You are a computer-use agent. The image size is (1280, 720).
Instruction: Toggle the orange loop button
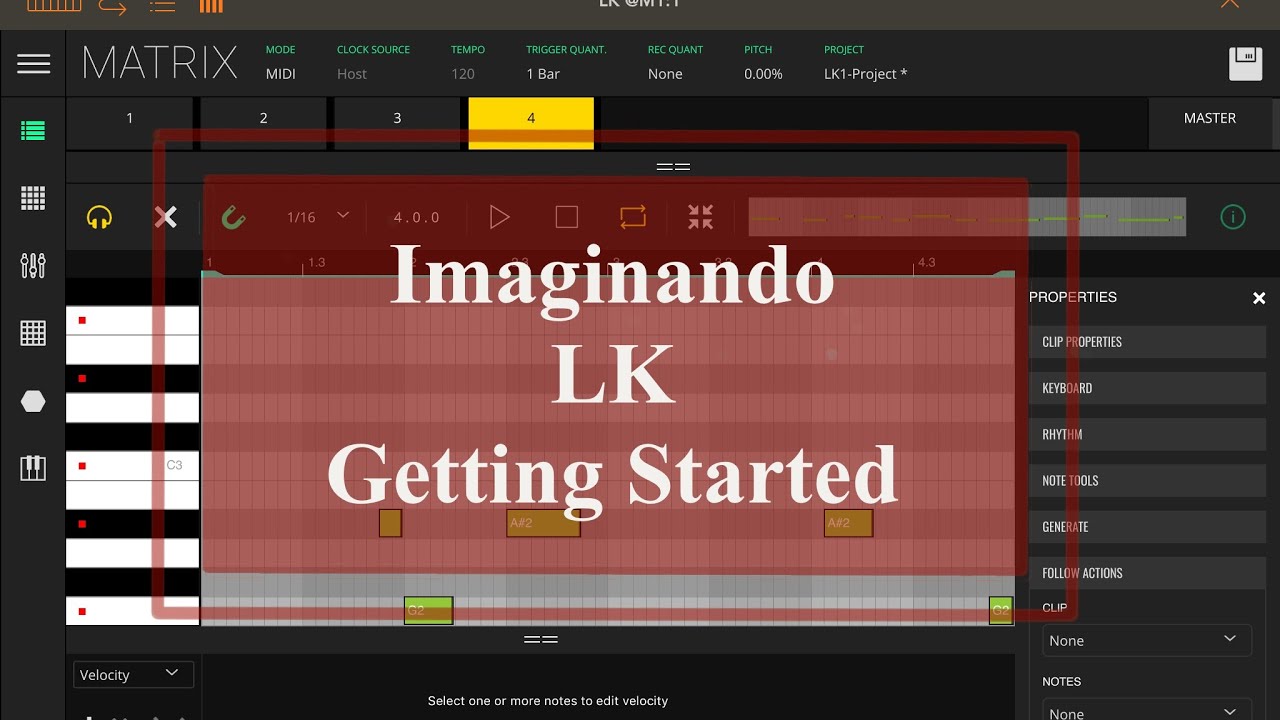point(633,217)
